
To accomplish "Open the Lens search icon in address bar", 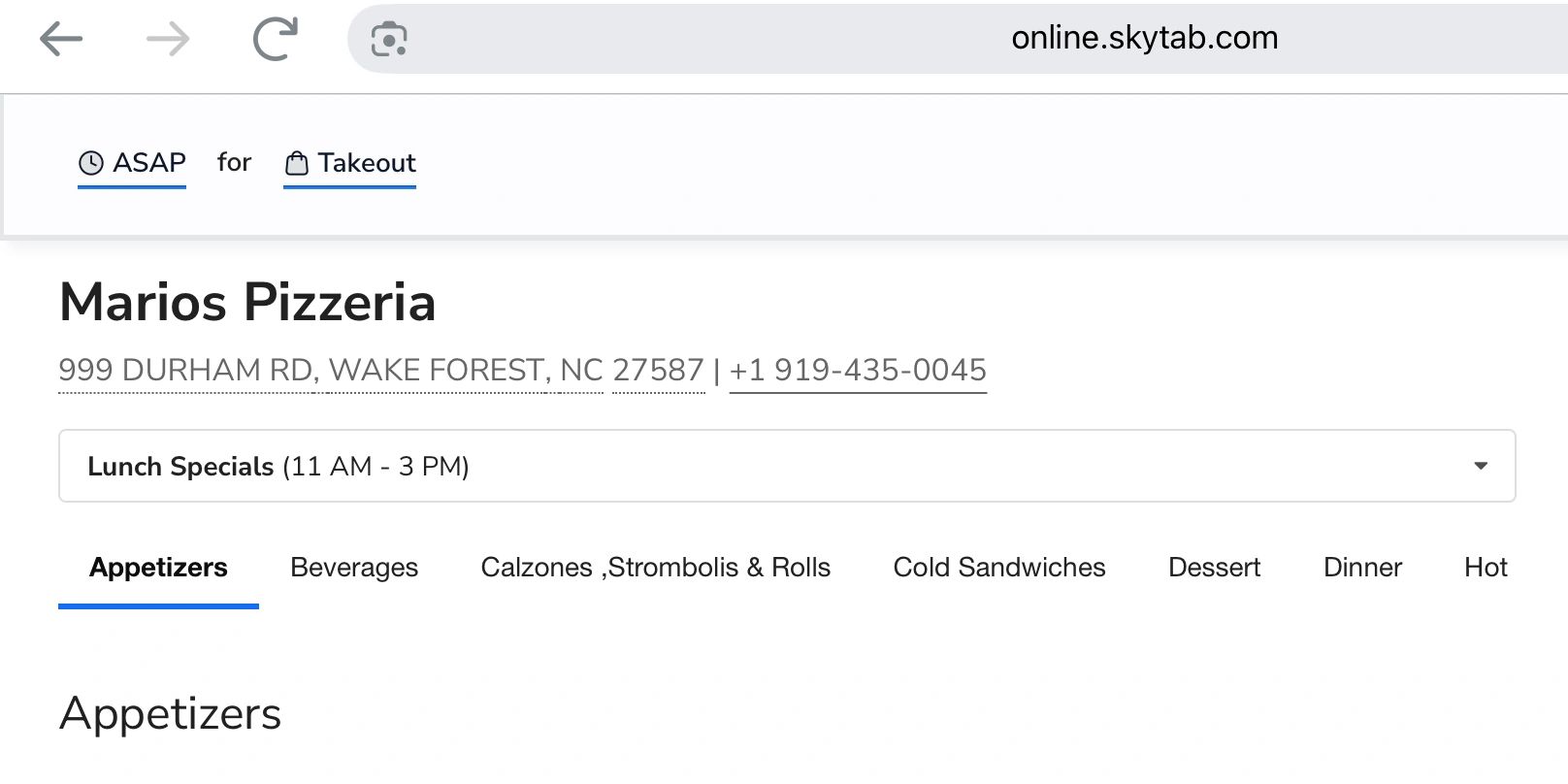I will 389,39.
